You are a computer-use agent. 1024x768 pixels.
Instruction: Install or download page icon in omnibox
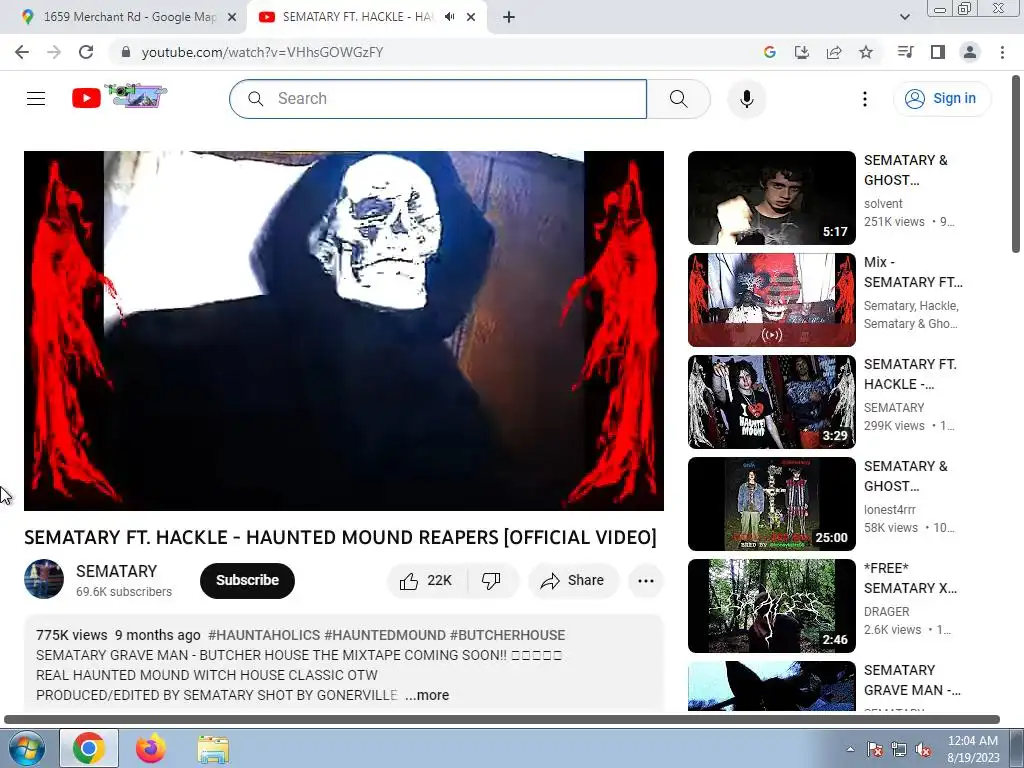[x=802, y=52]
